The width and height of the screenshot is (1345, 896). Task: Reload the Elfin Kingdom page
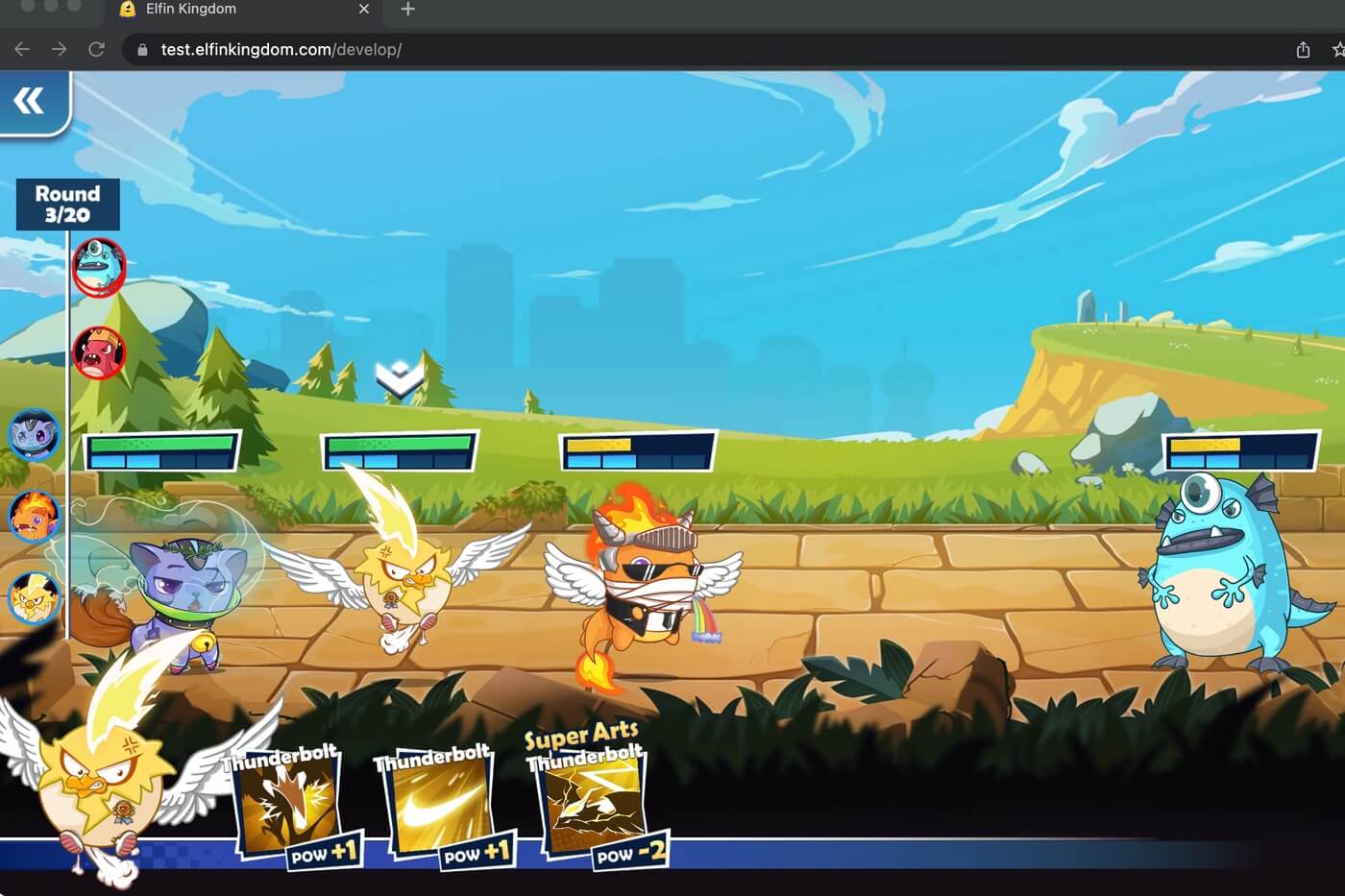96,49
